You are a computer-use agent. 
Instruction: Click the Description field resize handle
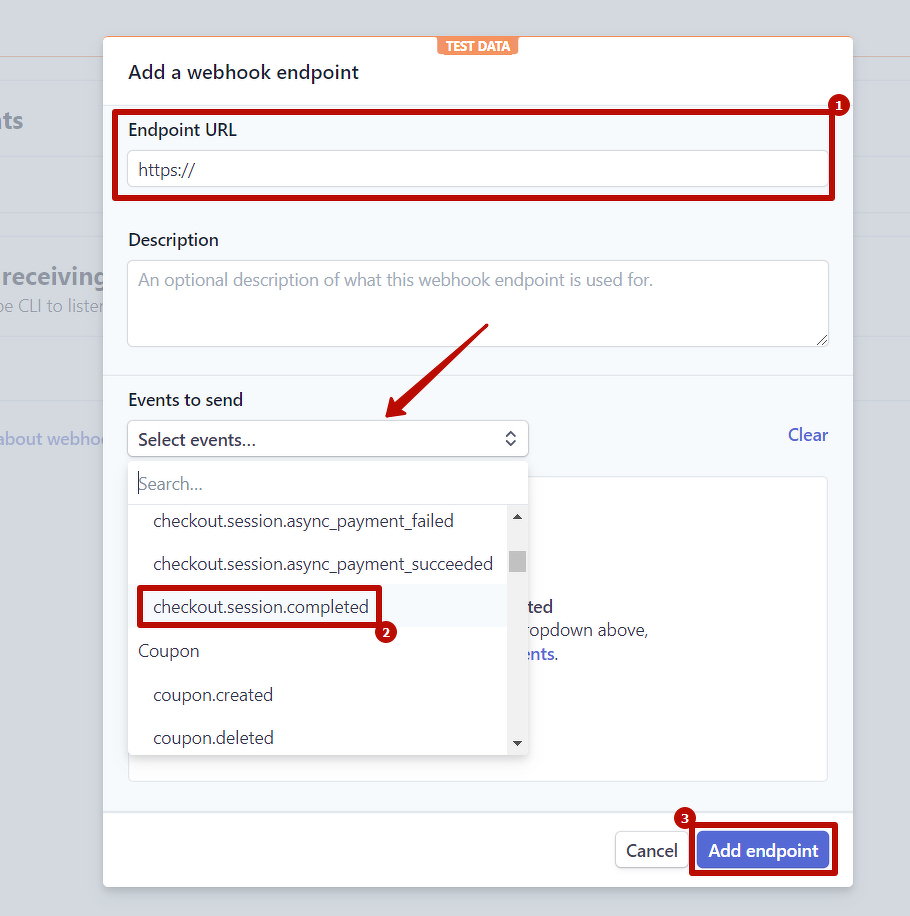(x=822, y=340)
